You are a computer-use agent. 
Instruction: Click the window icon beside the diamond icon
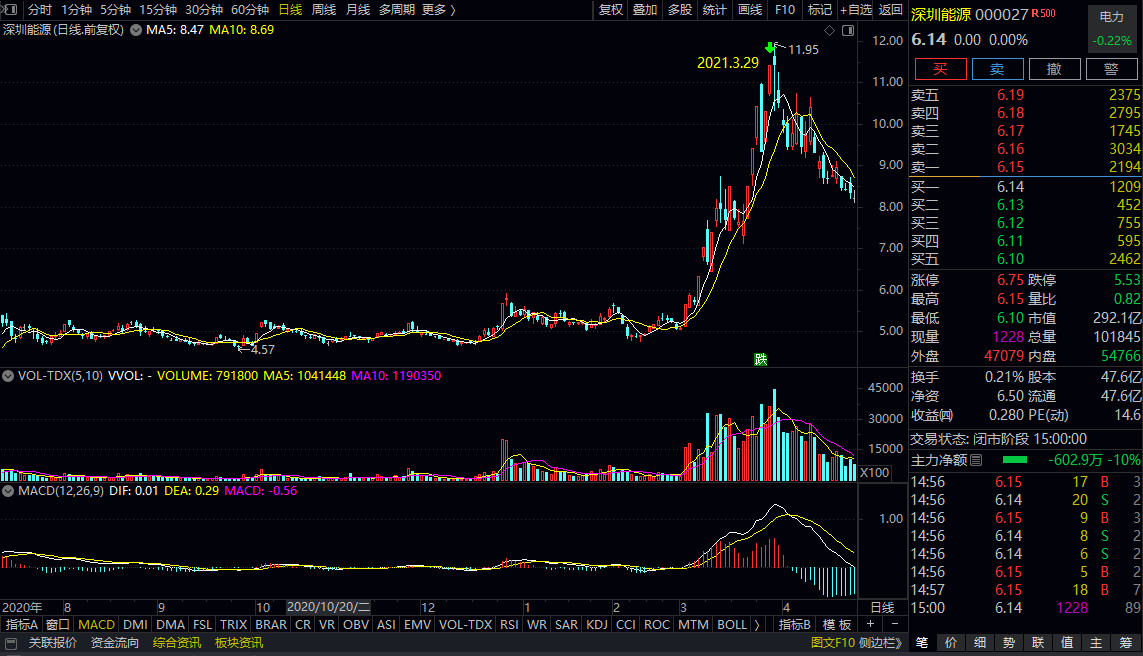click(848, 31)
